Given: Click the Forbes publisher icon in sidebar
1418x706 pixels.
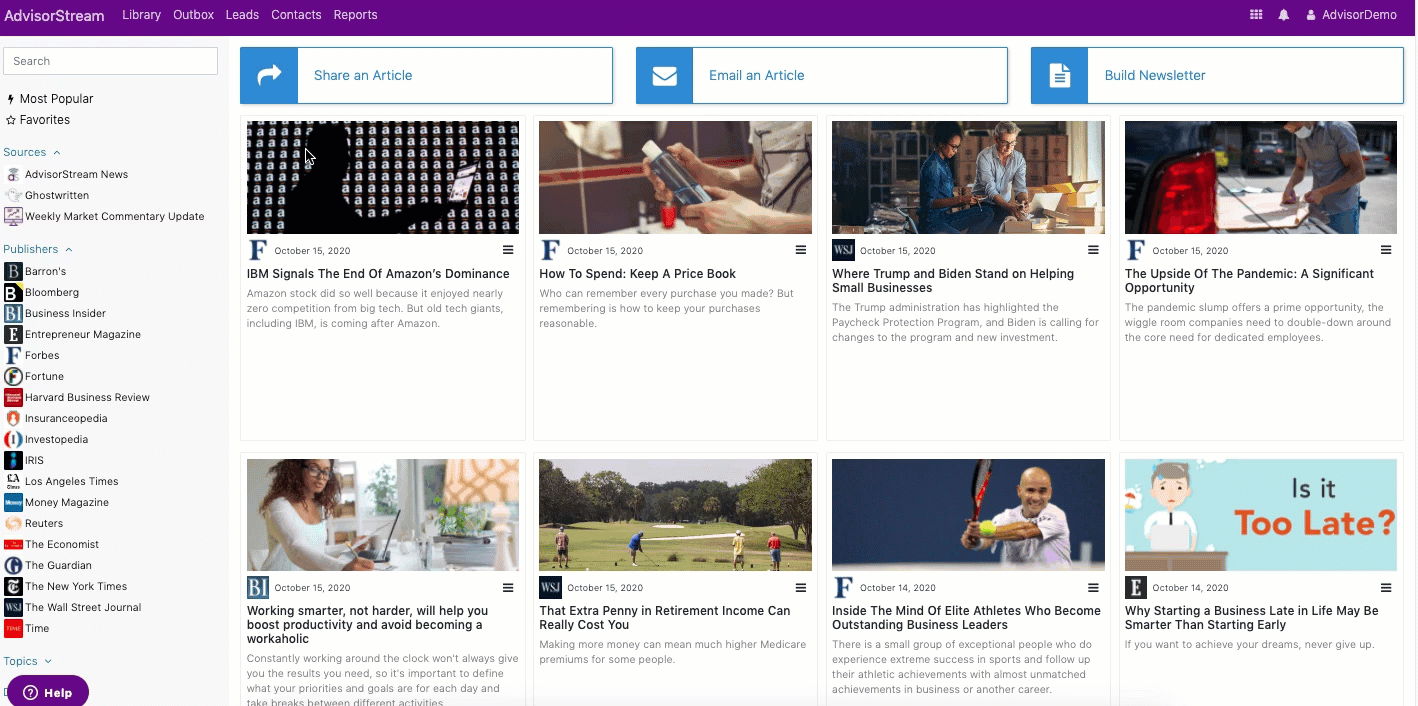Looking at the screenshot, I should [x=13, y=356].
